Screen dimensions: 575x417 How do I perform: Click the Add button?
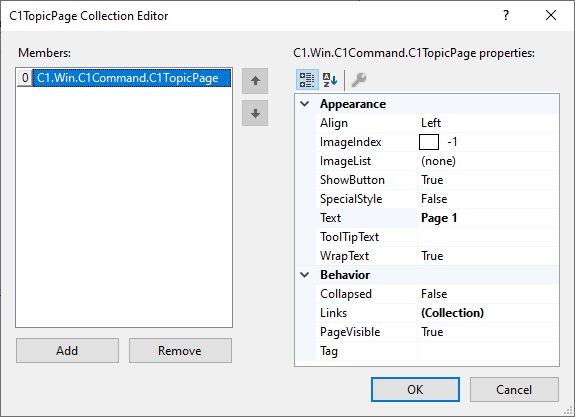coord(67,351)
